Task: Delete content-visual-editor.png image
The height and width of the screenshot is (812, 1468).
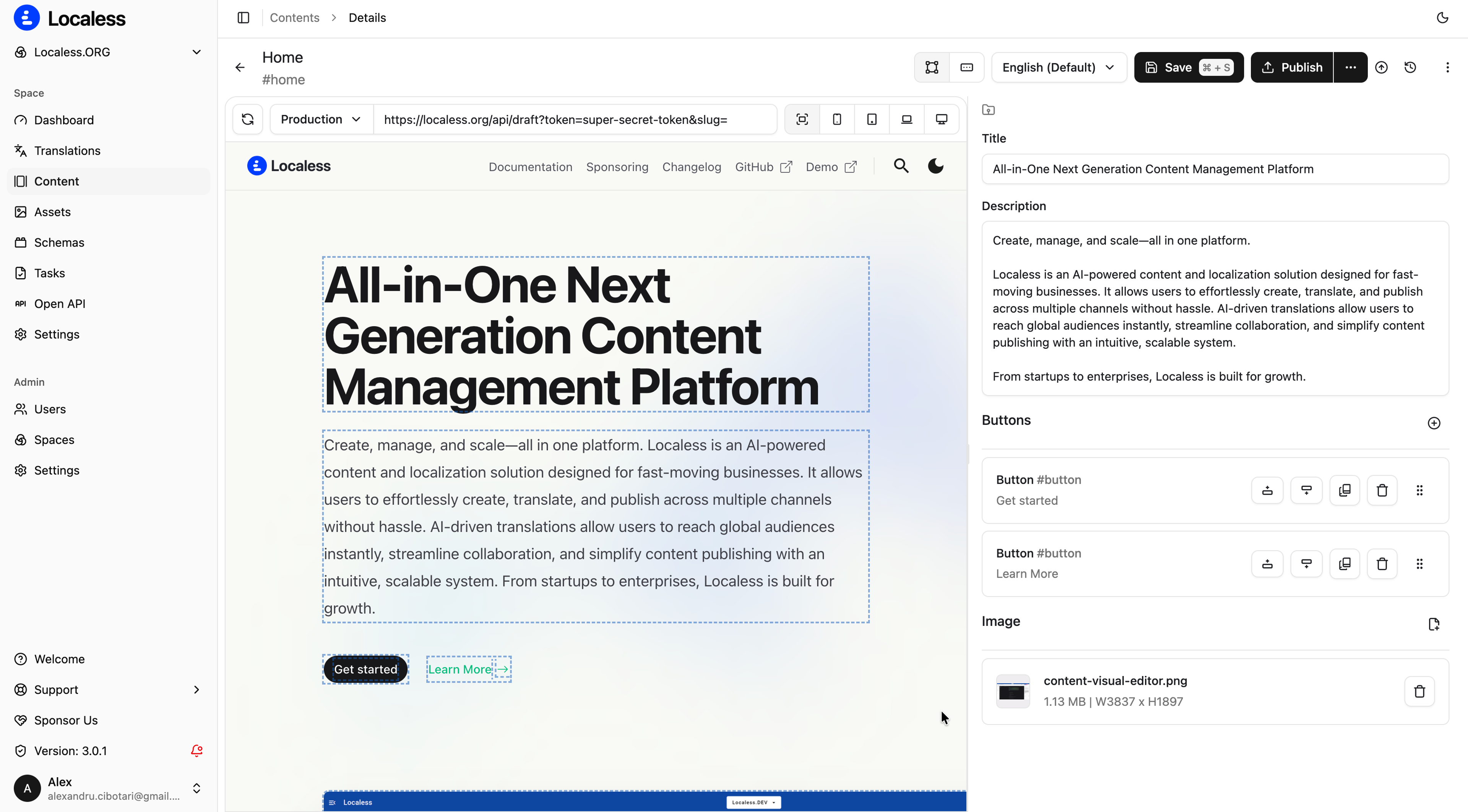Action: coord(1419,691)
